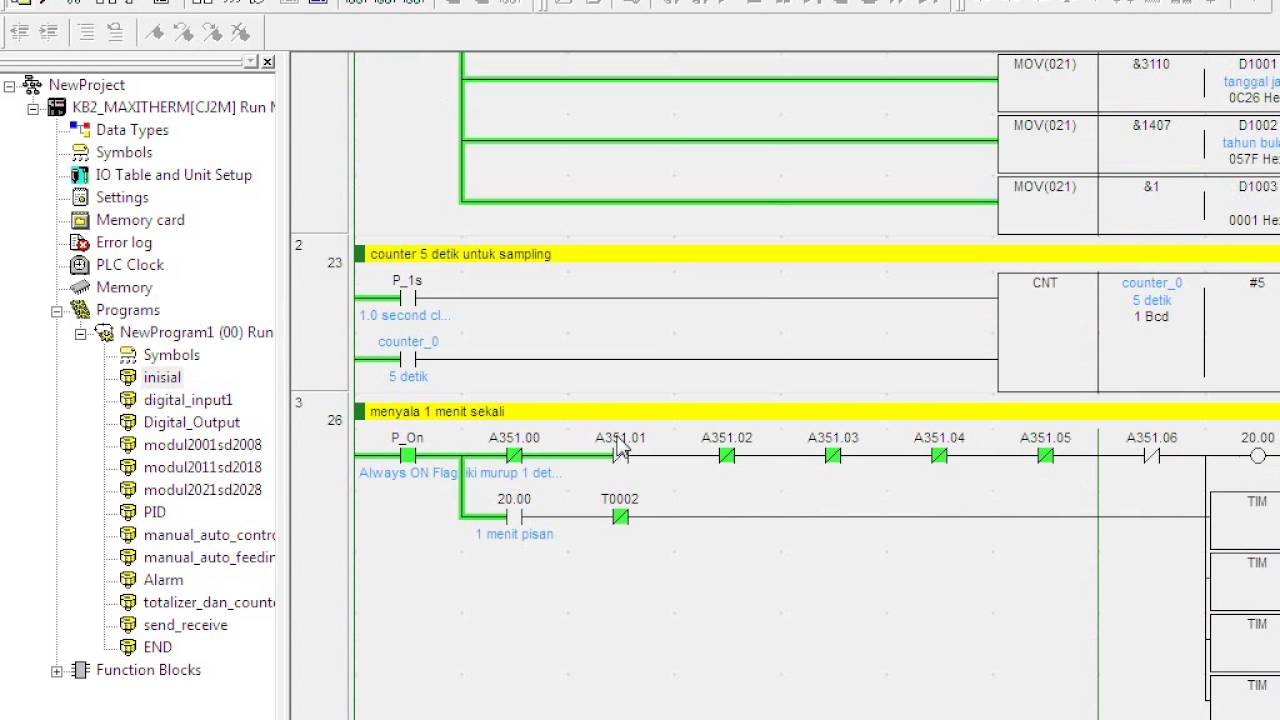1280x720 pixels.
Task: Click the NewProgram1 program icon
Action: (x=104, y=332)
